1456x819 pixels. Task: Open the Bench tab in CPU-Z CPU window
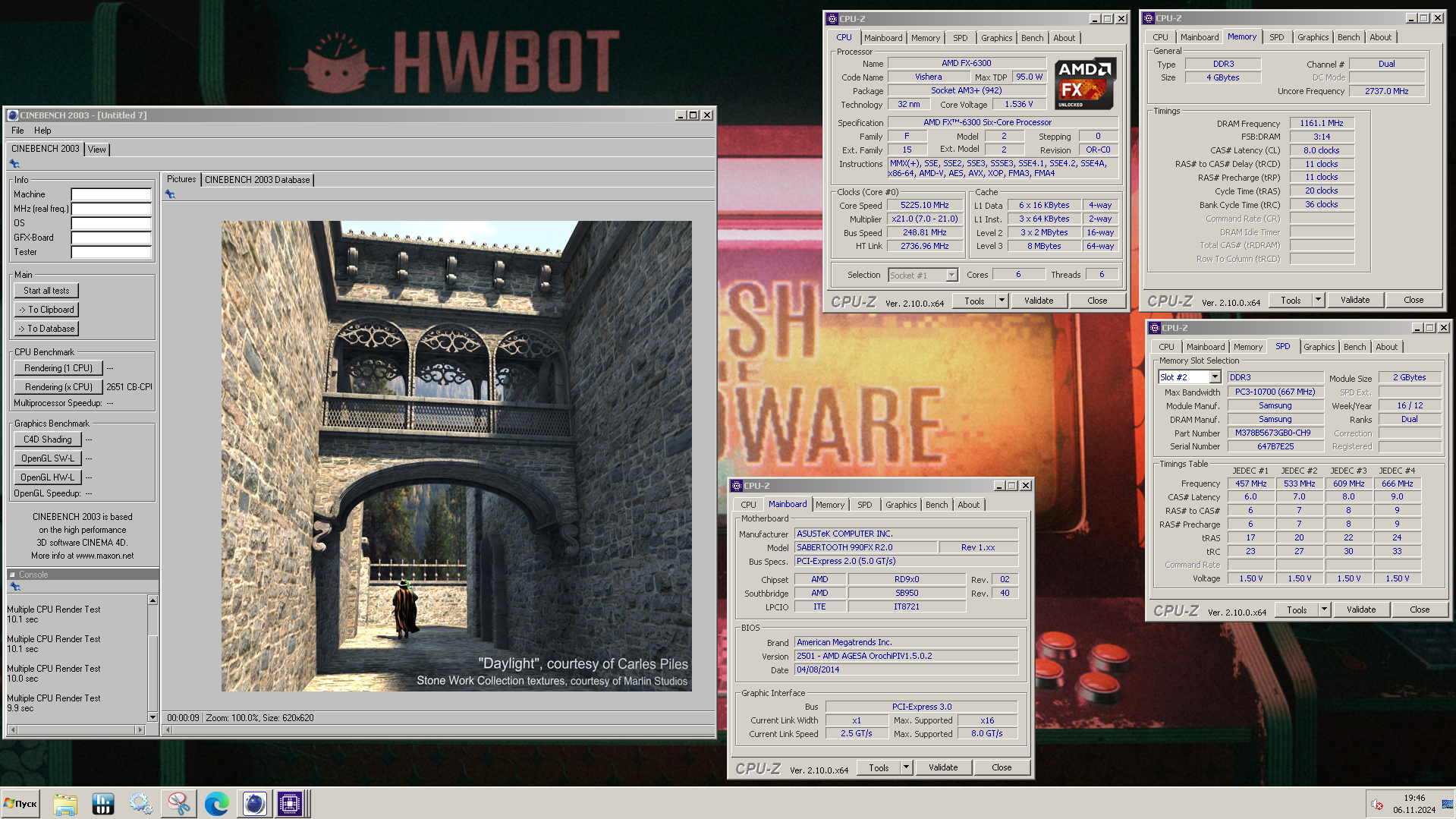pos(1032,38)
